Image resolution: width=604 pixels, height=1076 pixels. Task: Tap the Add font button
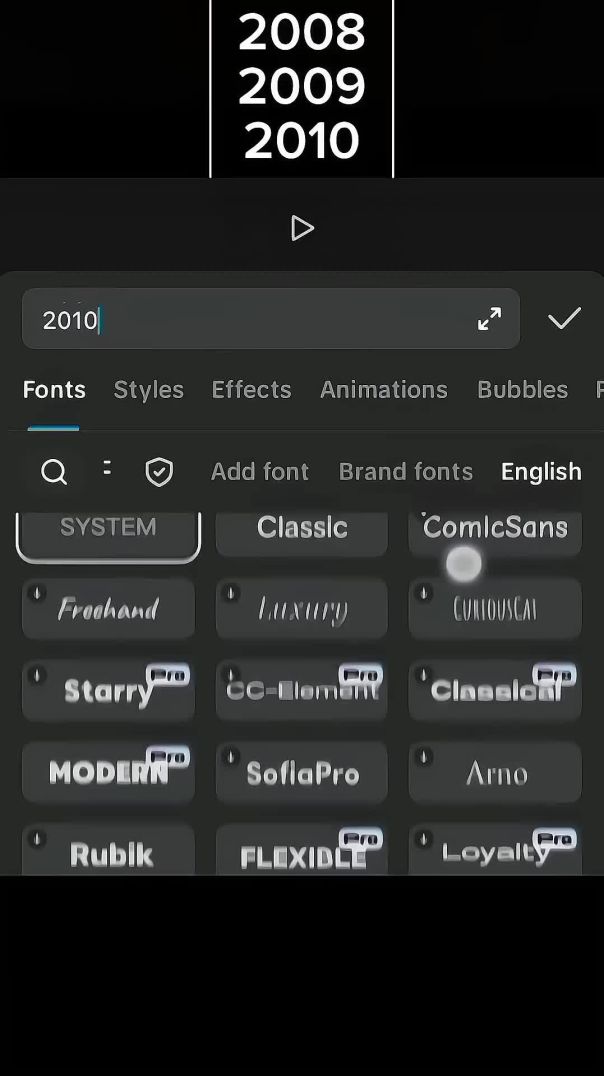click(259, 472)
